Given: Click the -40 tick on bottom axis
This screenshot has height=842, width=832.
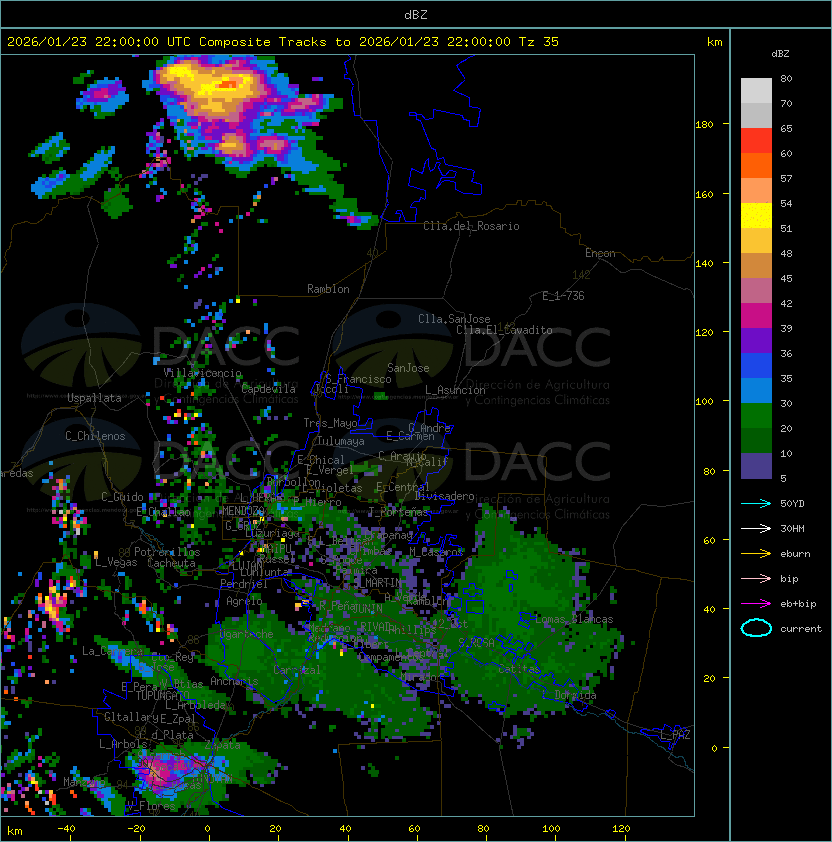Looking at the screenshot, I should [x=67, y=829].
